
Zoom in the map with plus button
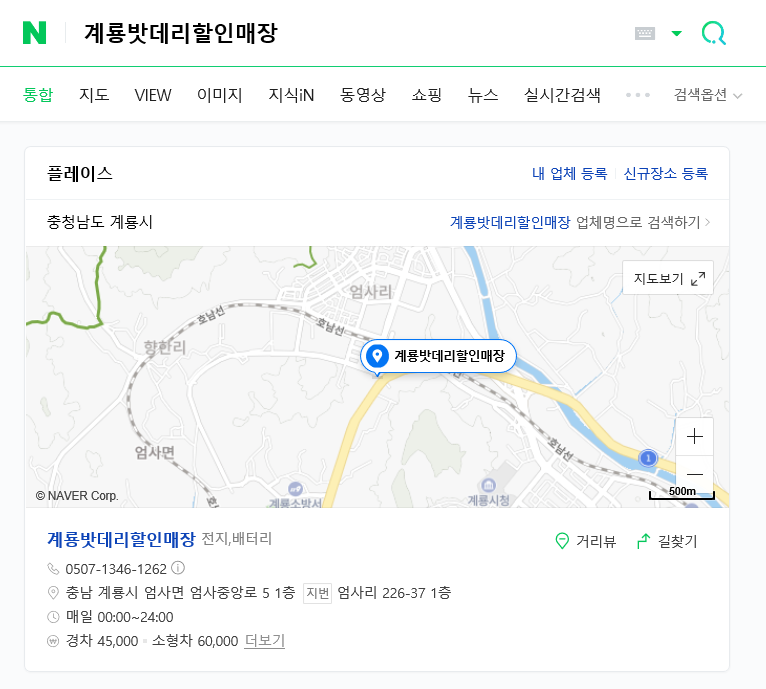(x=694, y=436)
